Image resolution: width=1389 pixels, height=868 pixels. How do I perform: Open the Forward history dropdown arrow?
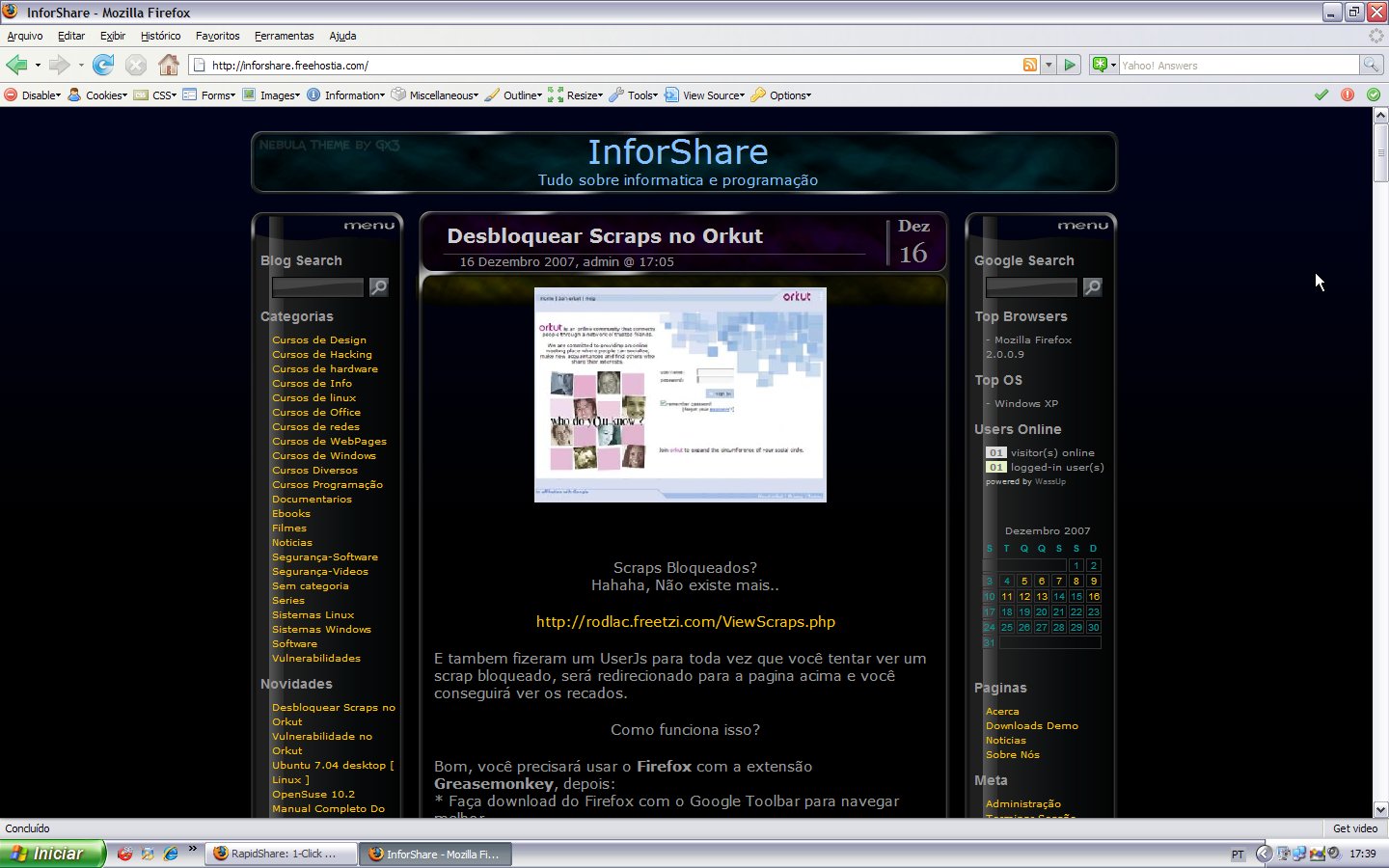[81, 66]
